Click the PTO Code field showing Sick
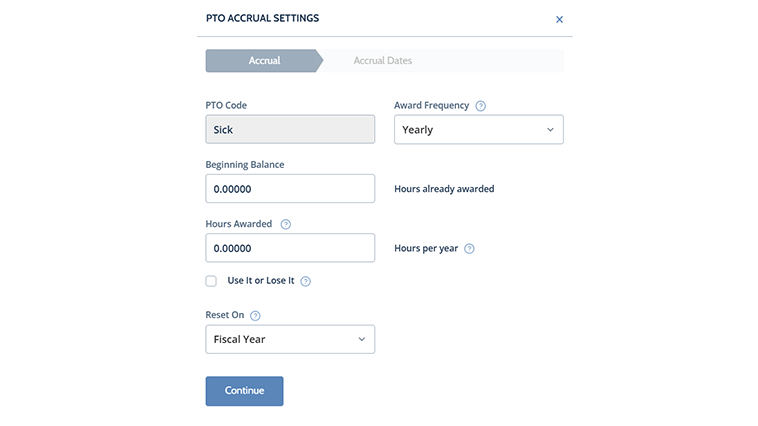Image resolution: width=758 pixels, height=426 pixels. pyautogui.click(x=290, y=130)
